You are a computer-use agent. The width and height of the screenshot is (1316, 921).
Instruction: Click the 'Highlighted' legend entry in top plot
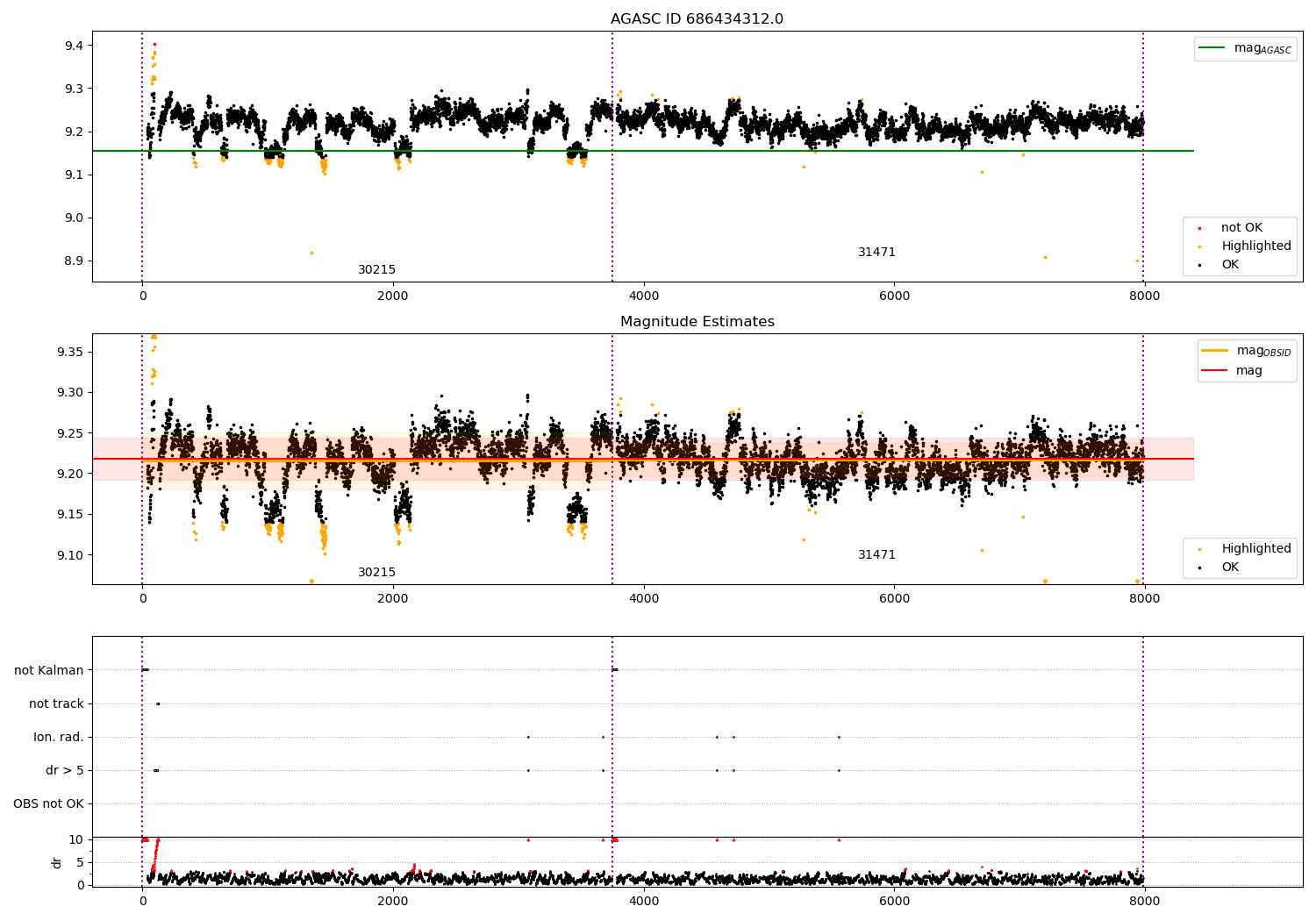1255,246
